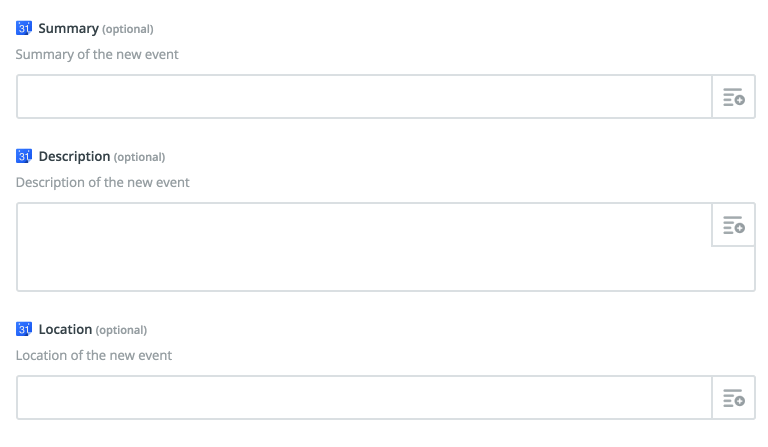Click Google Calendar icon beside Description
The image size is (768, 447).
click(24, 156)
